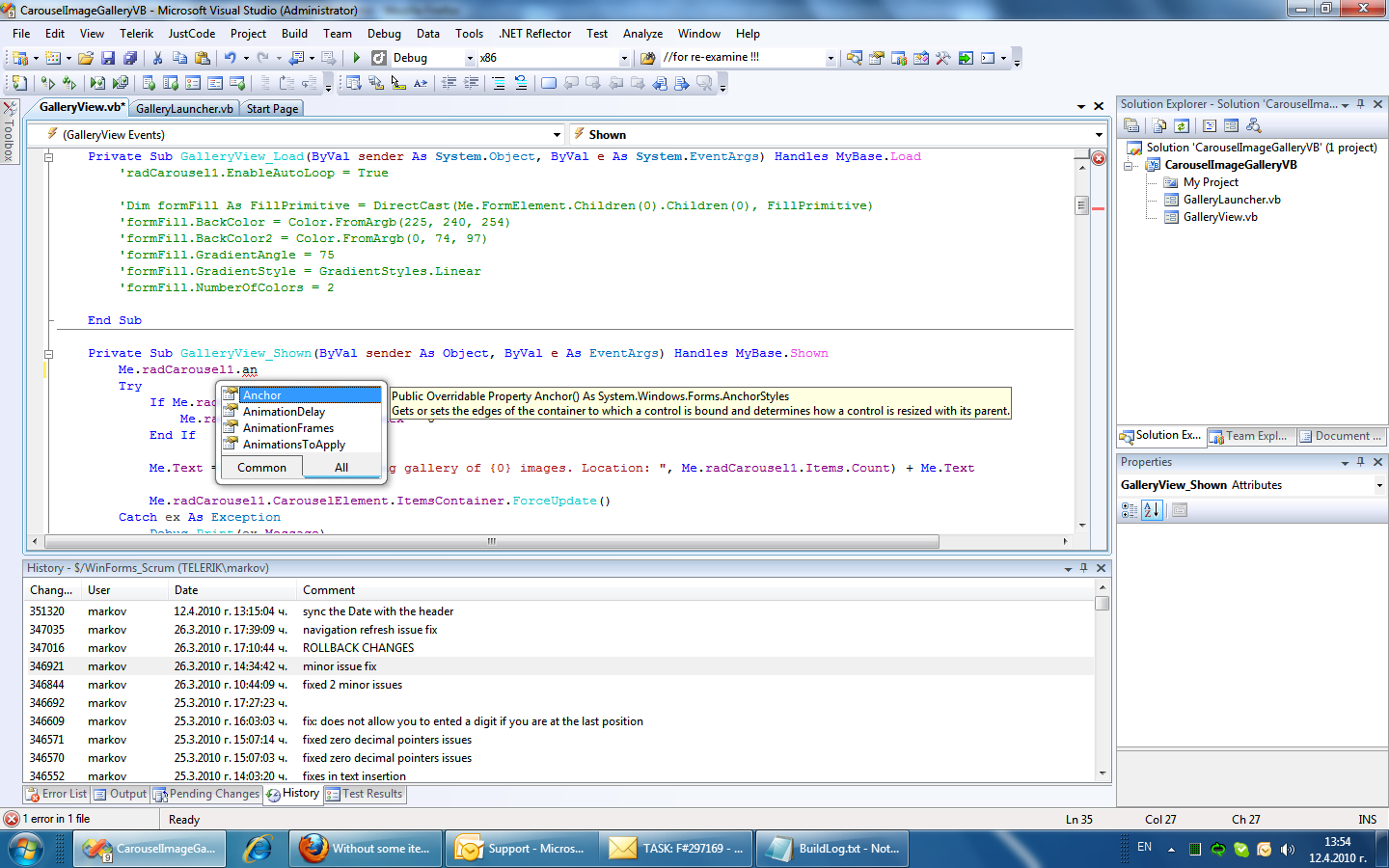This screenshot has width=1389, height=868.
Task: Click the History list vertical scrollbar thumb
Action: point(1102,603)
